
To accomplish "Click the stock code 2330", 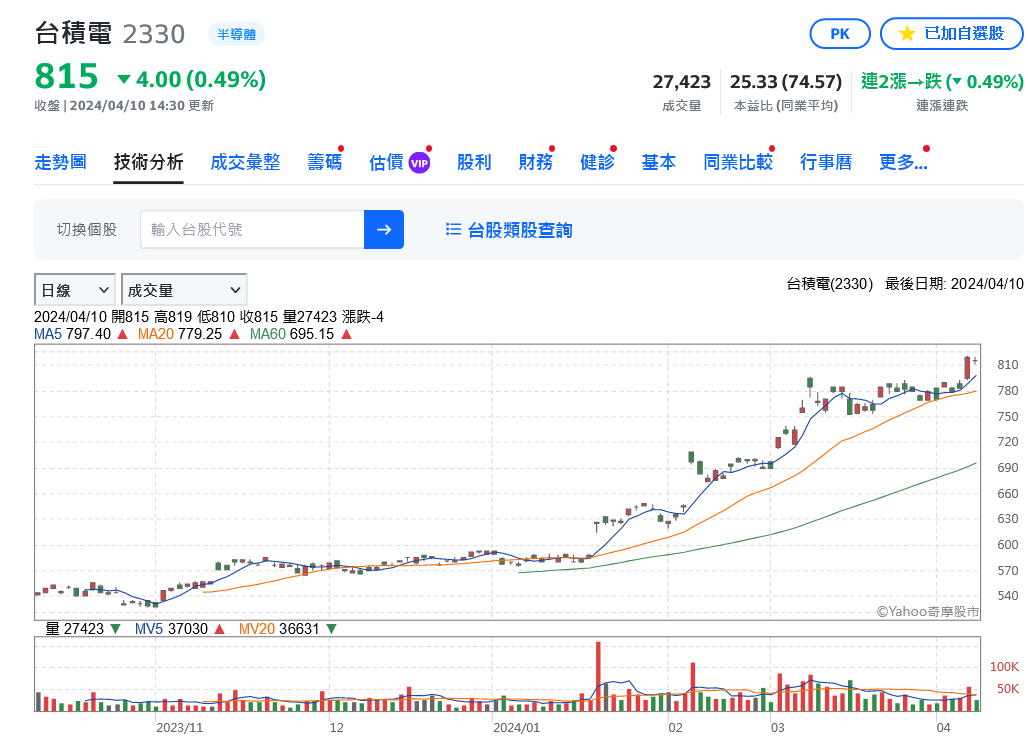I will point(154,34).
